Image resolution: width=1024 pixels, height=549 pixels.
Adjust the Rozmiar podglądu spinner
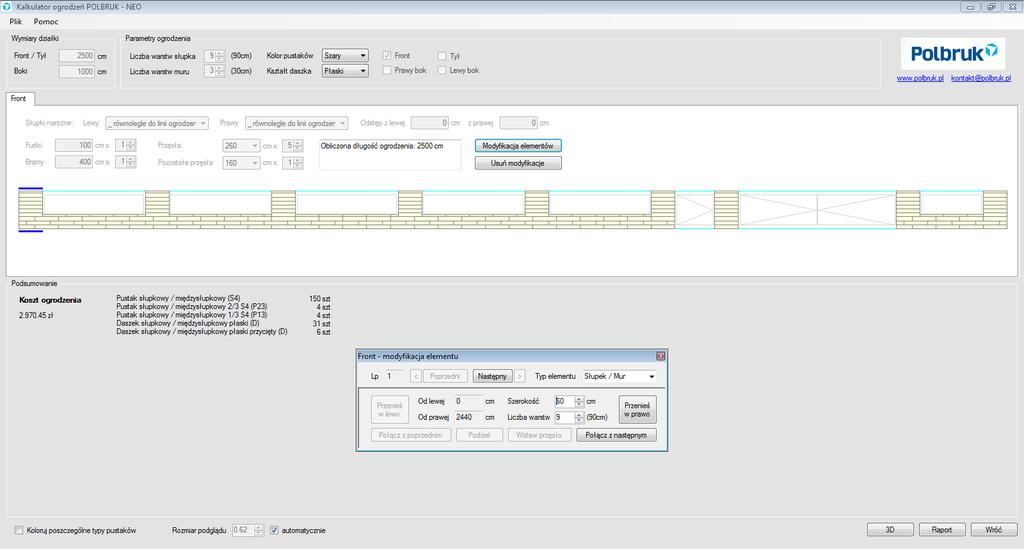click(x=259, y=530)
